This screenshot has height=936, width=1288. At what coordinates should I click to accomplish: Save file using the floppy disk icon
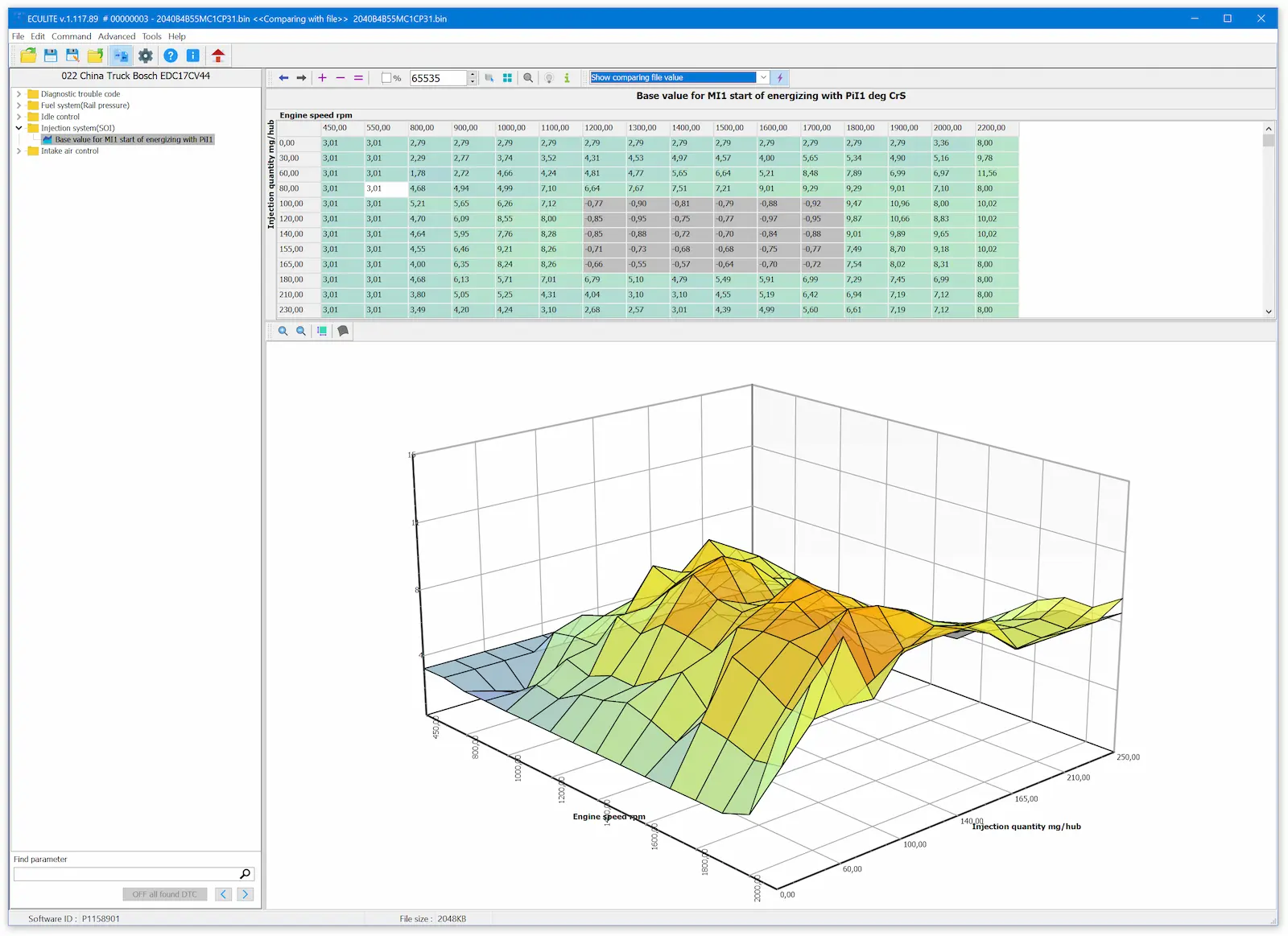(51, 56)
